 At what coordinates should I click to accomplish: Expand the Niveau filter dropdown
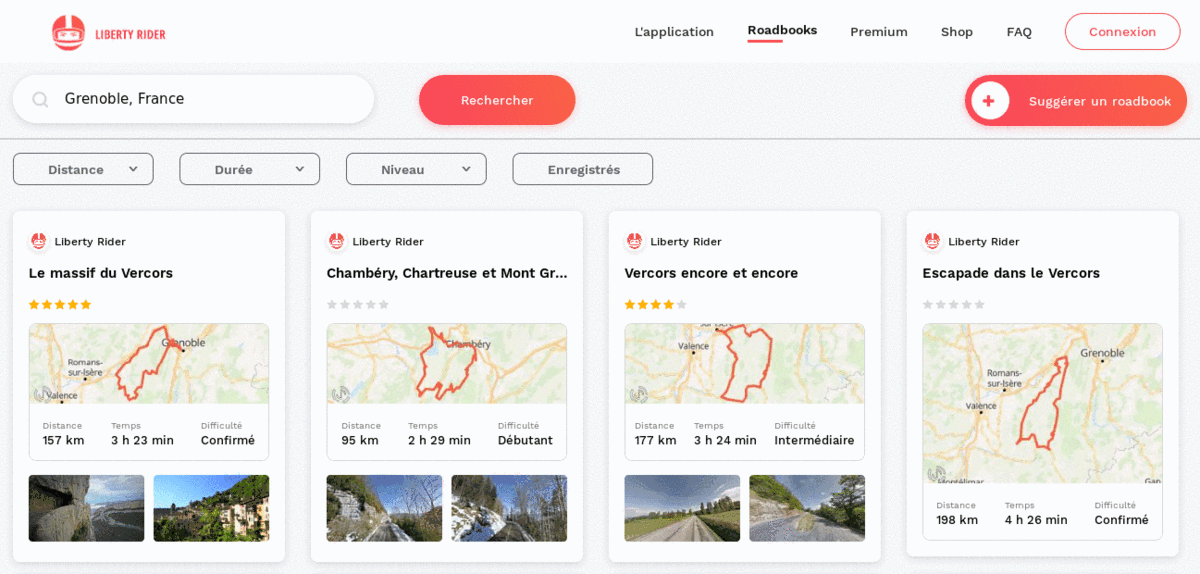point(416,169)
